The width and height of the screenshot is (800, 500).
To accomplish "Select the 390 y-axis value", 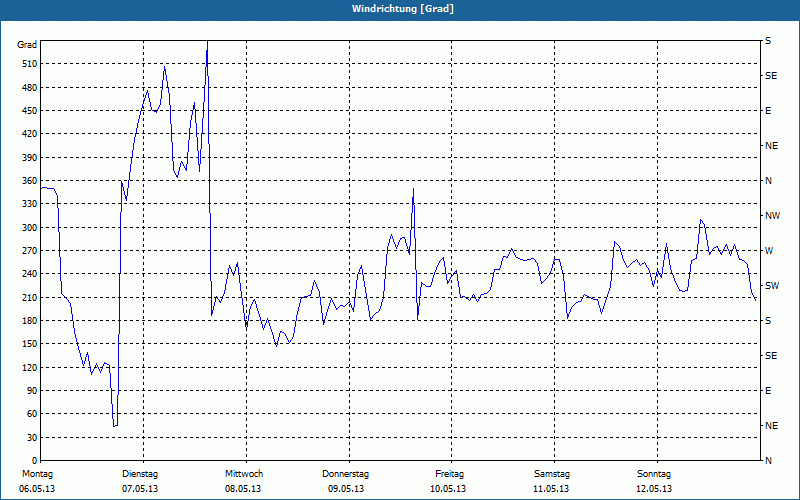I will coord(30,157).
